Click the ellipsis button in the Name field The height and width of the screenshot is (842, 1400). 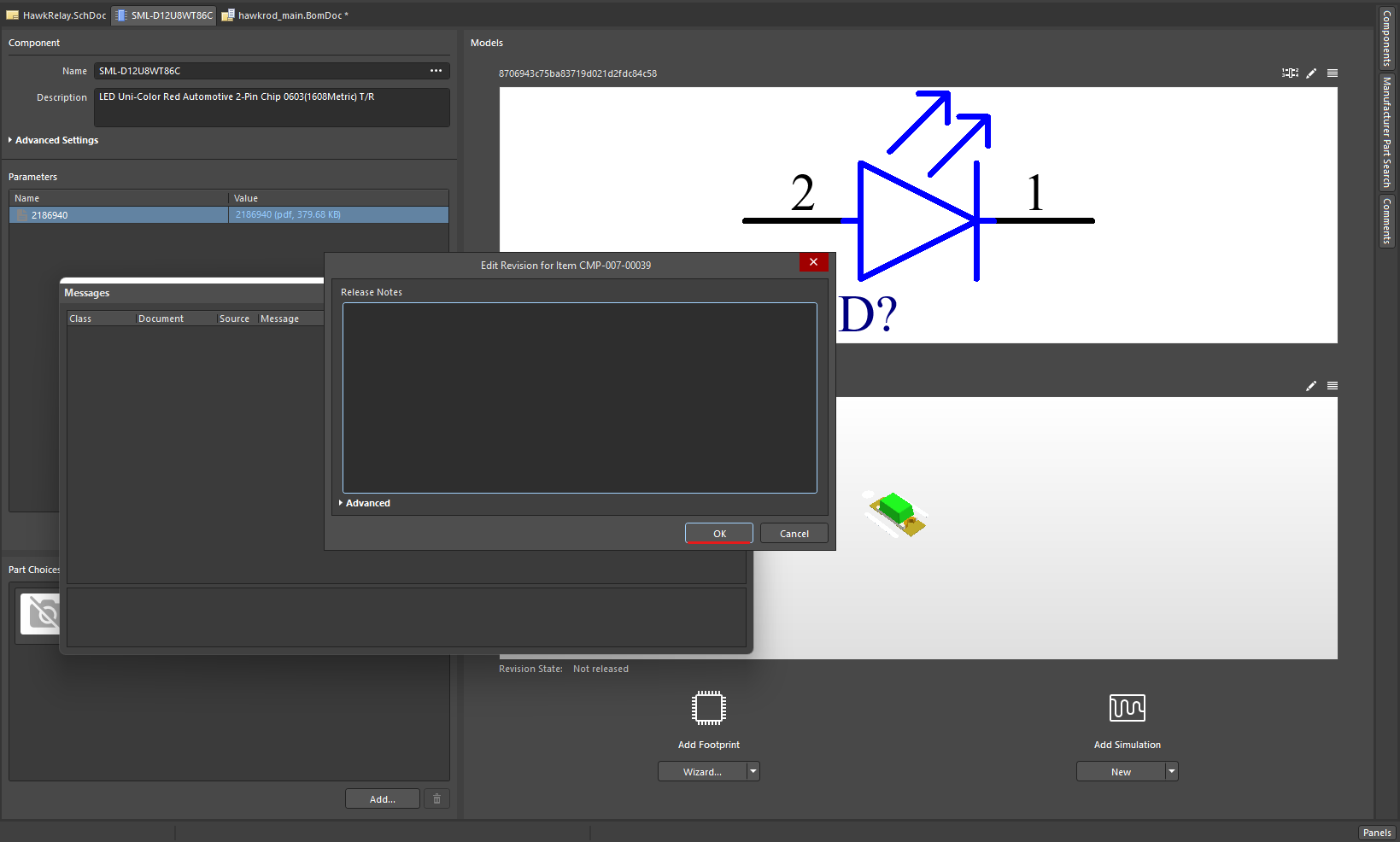tap(436, 71)
